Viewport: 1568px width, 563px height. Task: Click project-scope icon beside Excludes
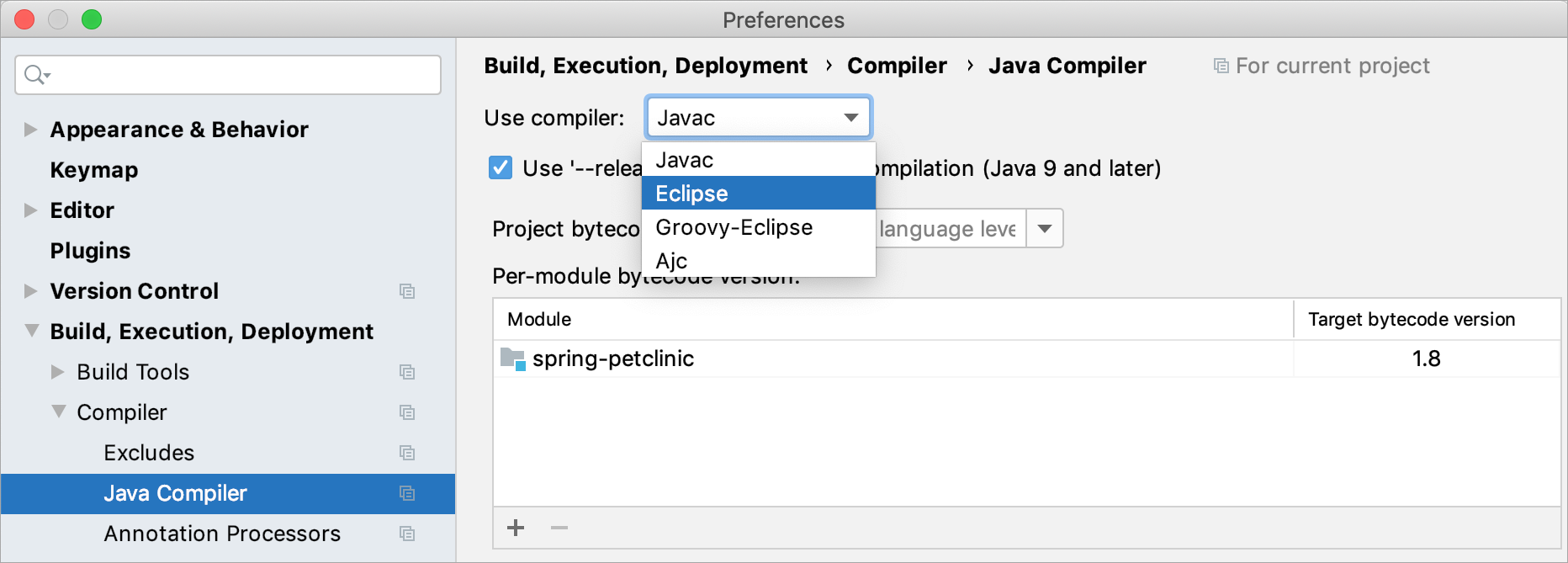[407, 453]
